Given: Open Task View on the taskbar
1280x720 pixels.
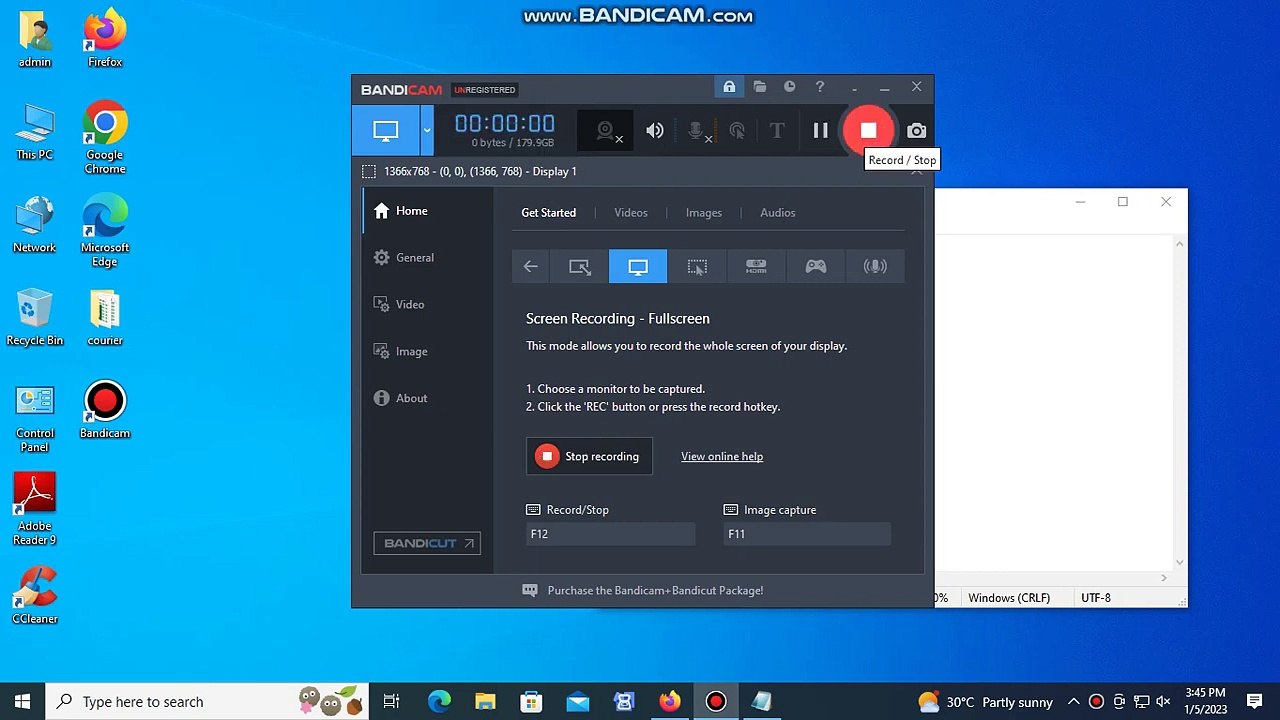Looking at the screenshot, I should click(392, 702).
